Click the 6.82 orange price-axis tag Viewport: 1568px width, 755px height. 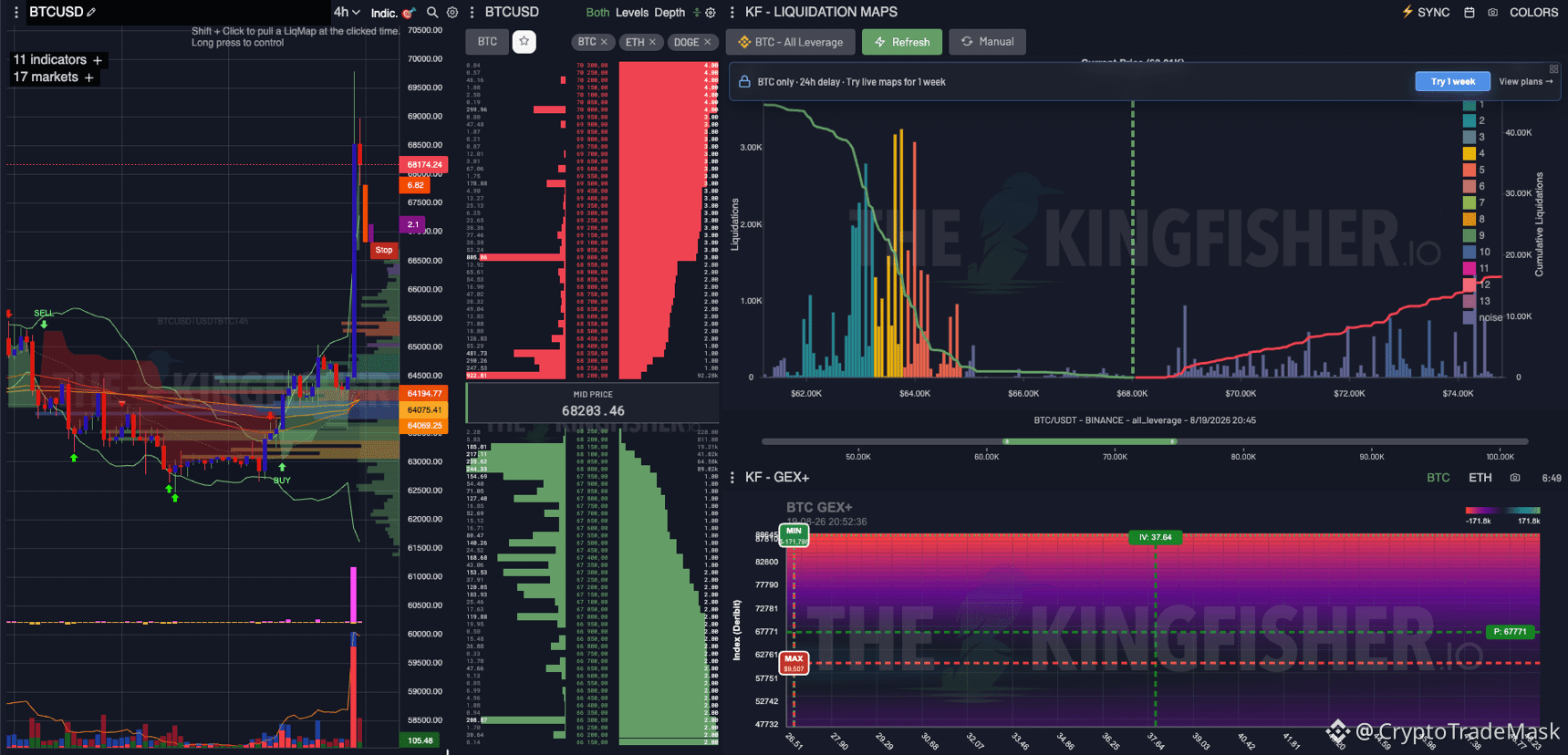pos(416,185)
